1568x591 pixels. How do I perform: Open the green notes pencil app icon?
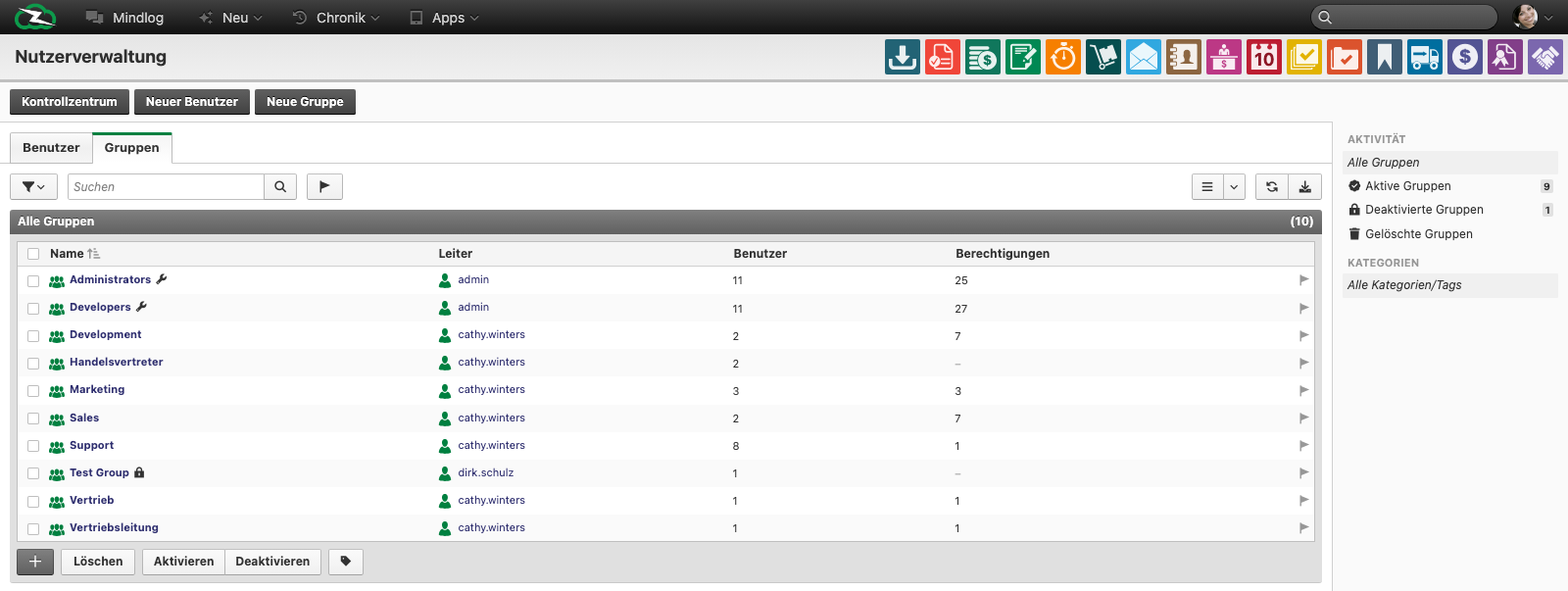(x=1022, y=57)
